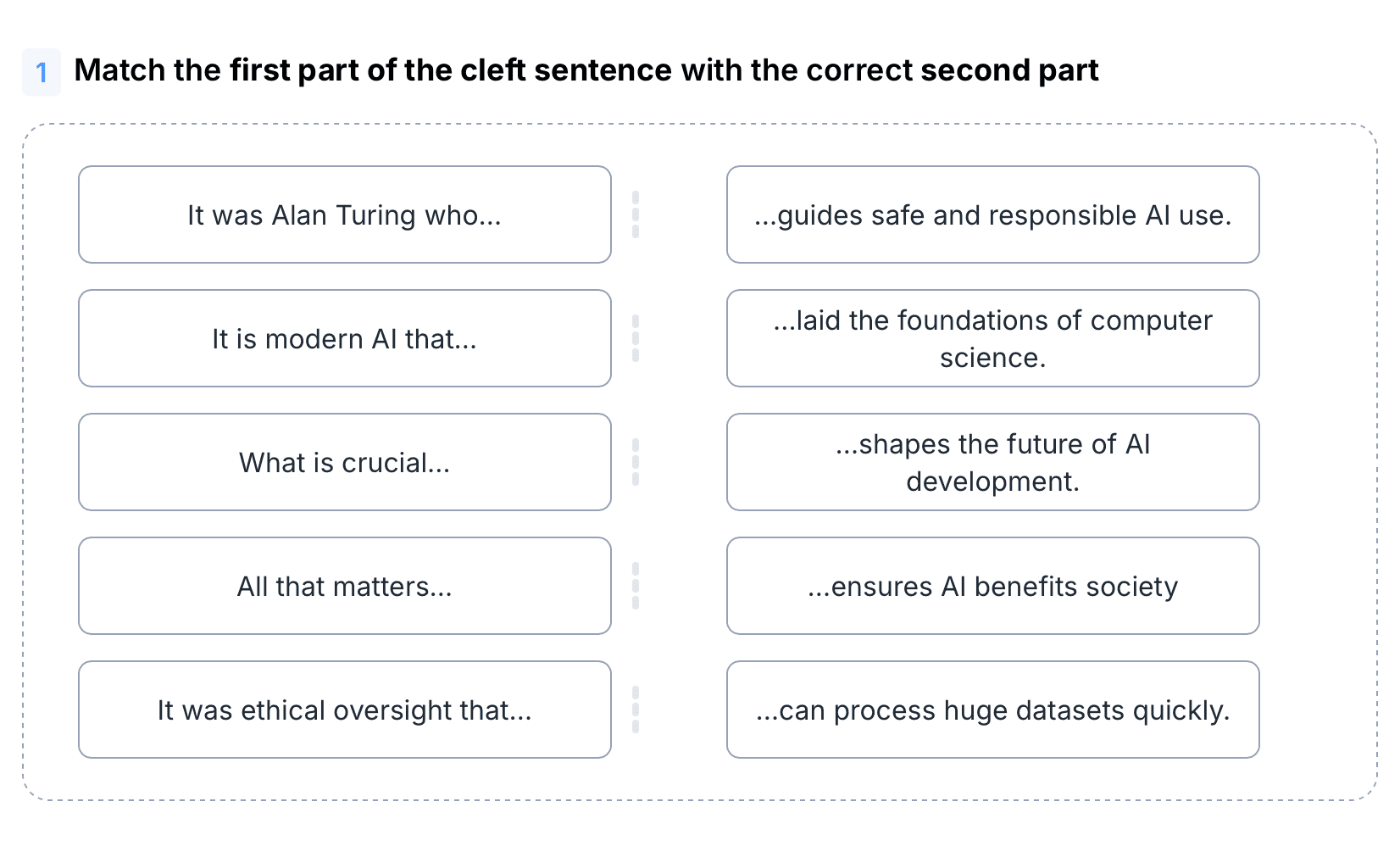Click the drag handle beside "It was Alan Turing who..."
This screenshot has width=1400, height=846.
pyautogui.click(x=636, y=214)
